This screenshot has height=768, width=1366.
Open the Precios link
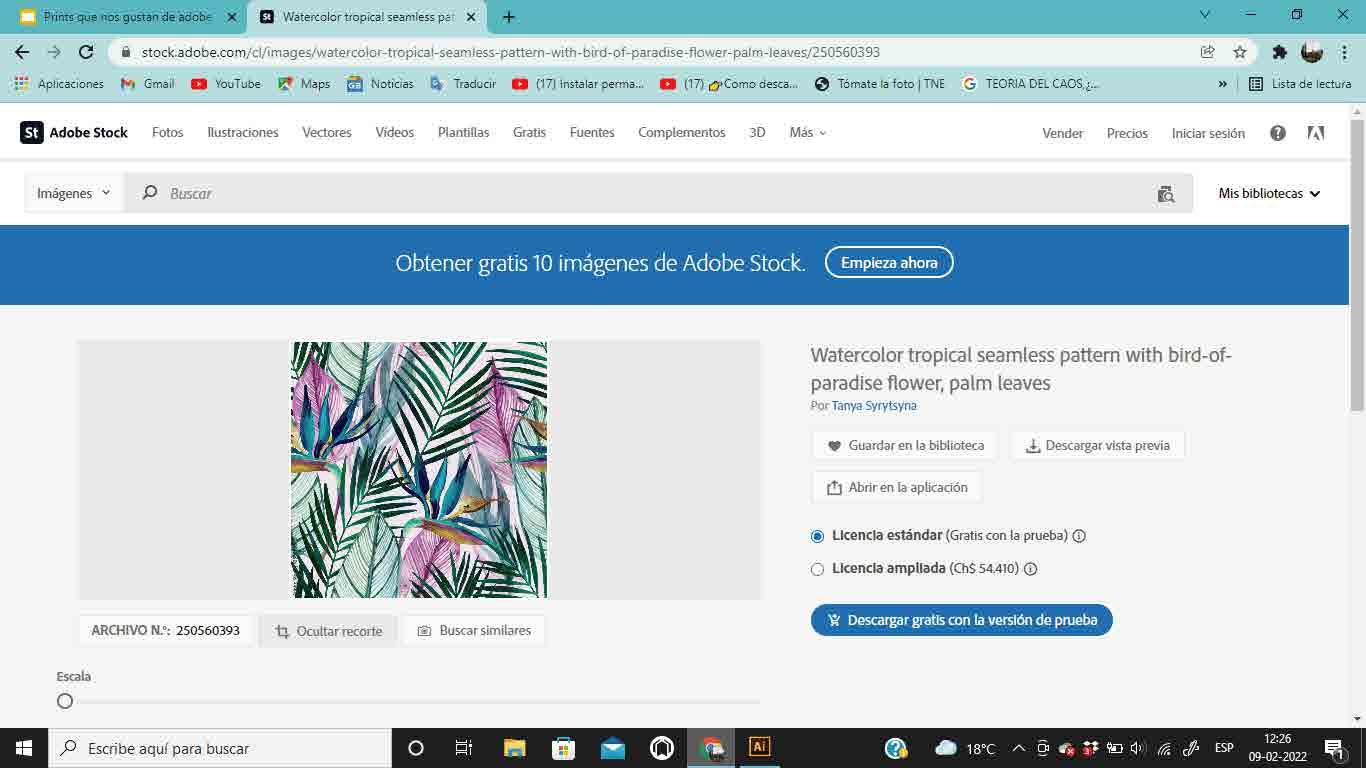click(1127, 133)
